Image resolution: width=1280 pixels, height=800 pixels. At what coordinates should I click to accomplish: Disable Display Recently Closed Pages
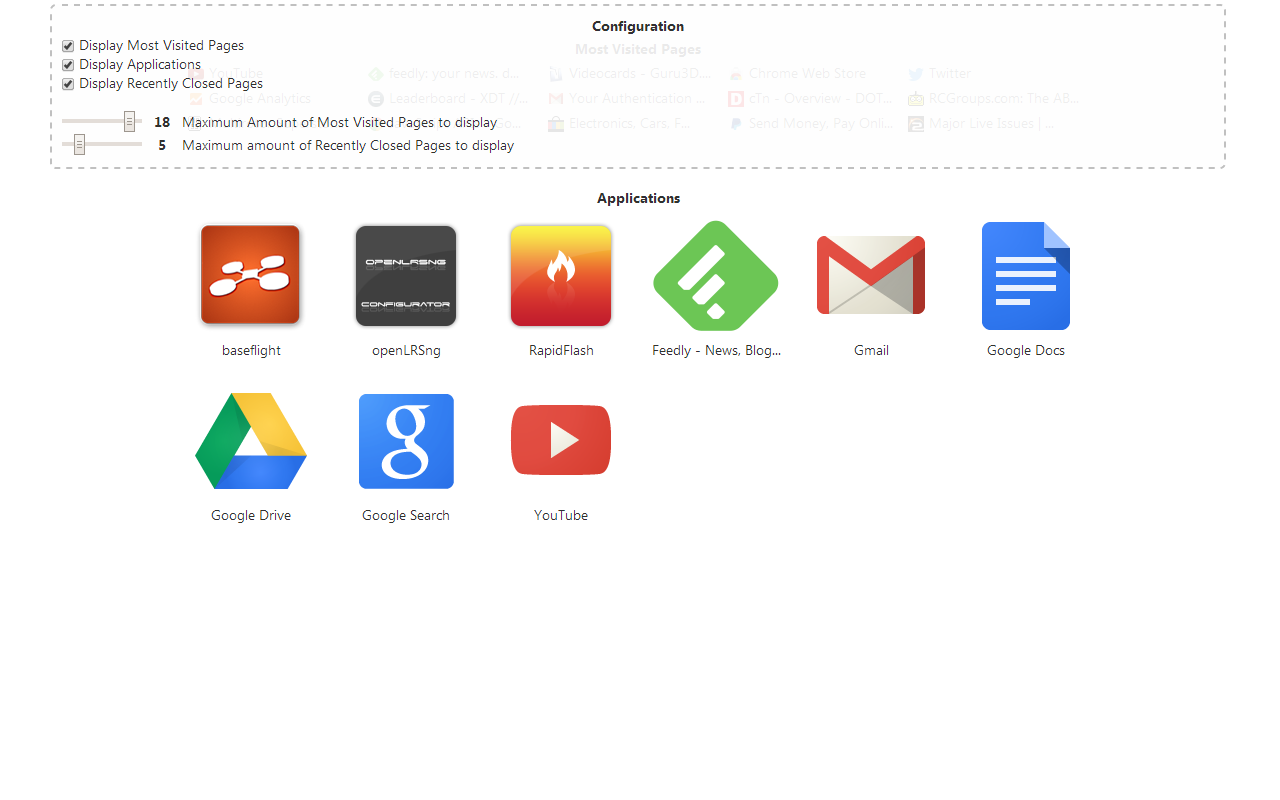click(x=68, y=84)
